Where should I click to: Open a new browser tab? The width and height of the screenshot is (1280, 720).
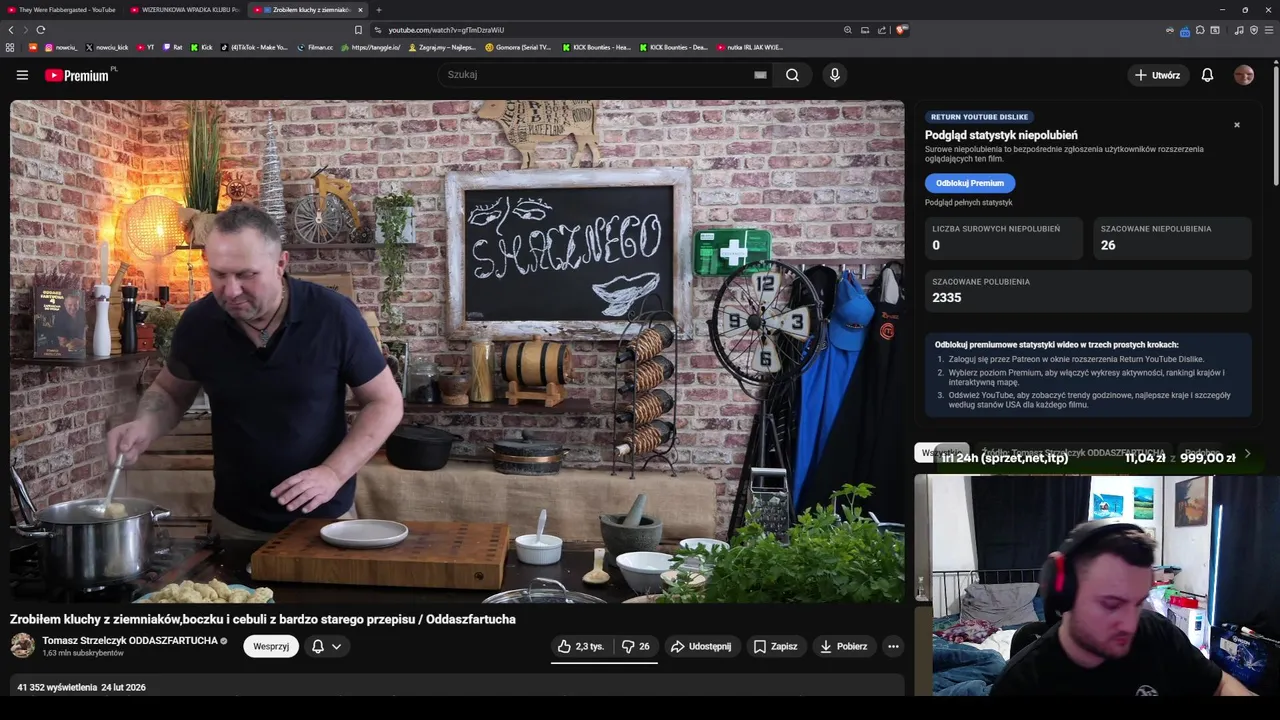tap(378, 10)
